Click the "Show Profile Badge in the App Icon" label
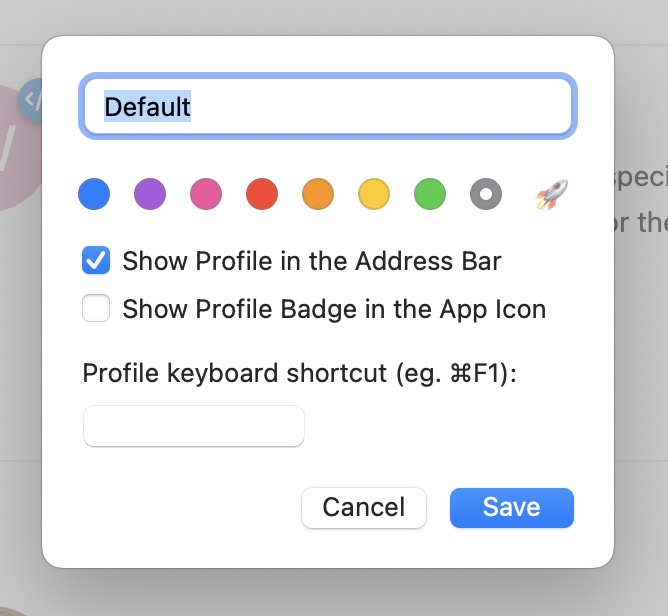The height and width of the screenshot is (616, 668). point(334,309)
